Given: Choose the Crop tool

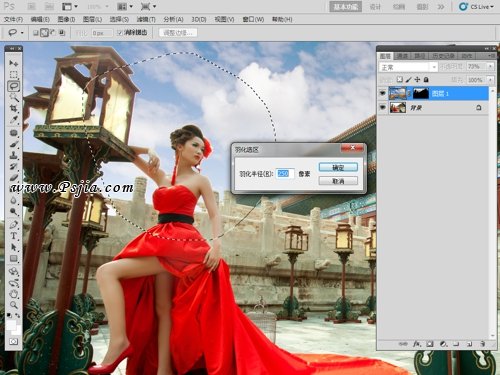Looking at the screenshot, I should coord(13,108).
